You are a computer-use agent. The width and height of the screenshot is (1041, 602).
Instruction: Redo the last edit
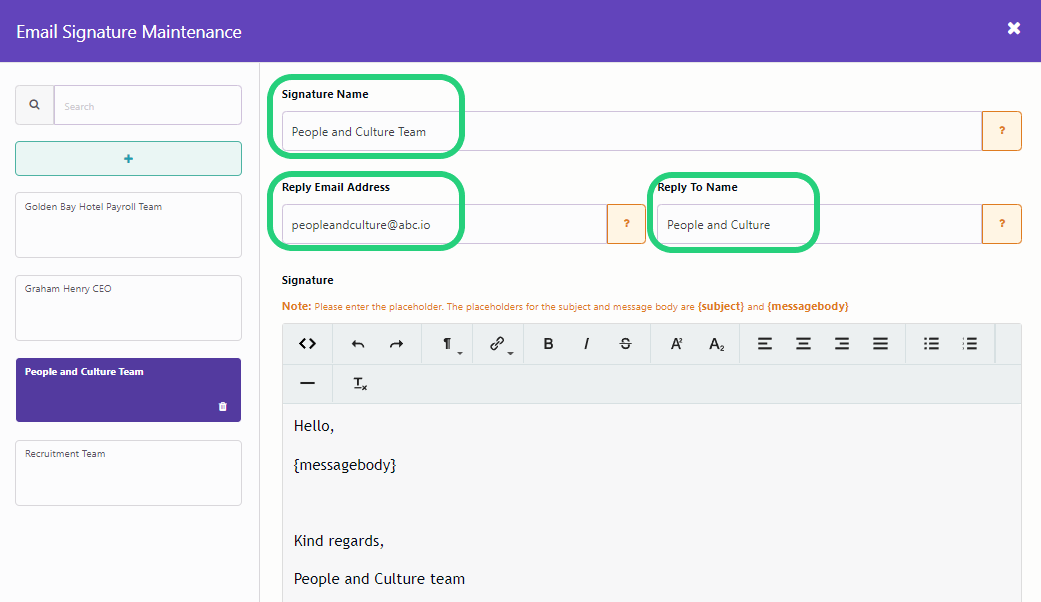[x=396, y=344]
